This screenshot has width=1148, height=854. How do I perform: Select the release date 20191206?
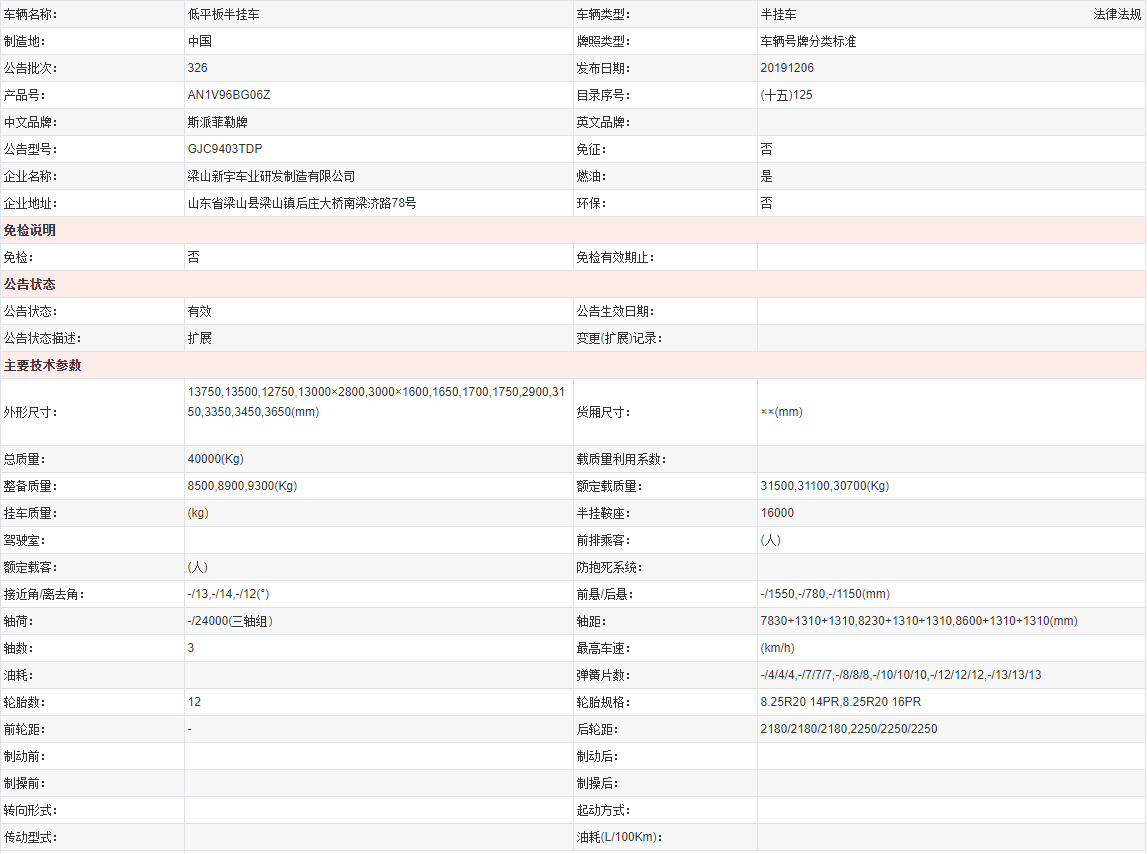coord(787,68)
